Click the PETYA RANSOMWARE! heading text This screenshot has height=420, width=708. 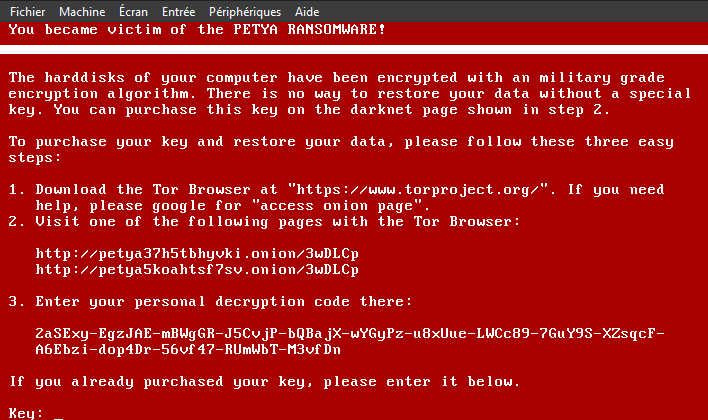coord(309,30)
